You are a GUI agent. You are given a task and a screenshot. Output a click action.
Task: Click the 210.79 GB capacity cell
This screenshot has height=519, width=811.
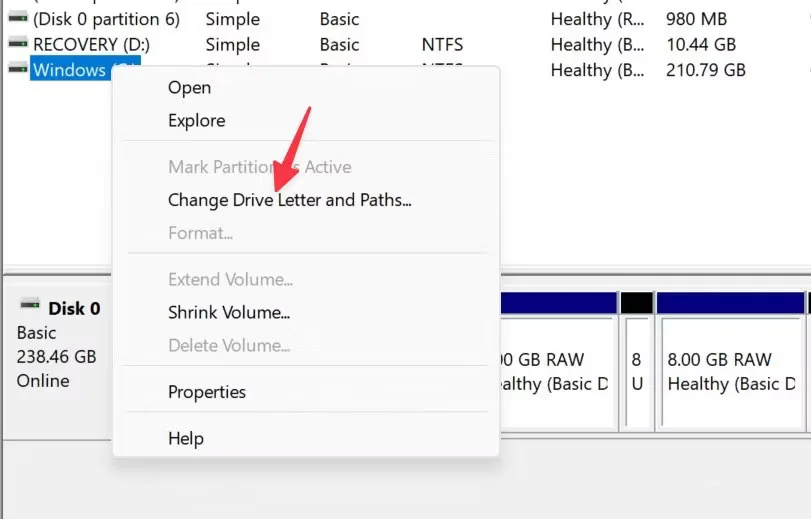[x=705, y=70]
